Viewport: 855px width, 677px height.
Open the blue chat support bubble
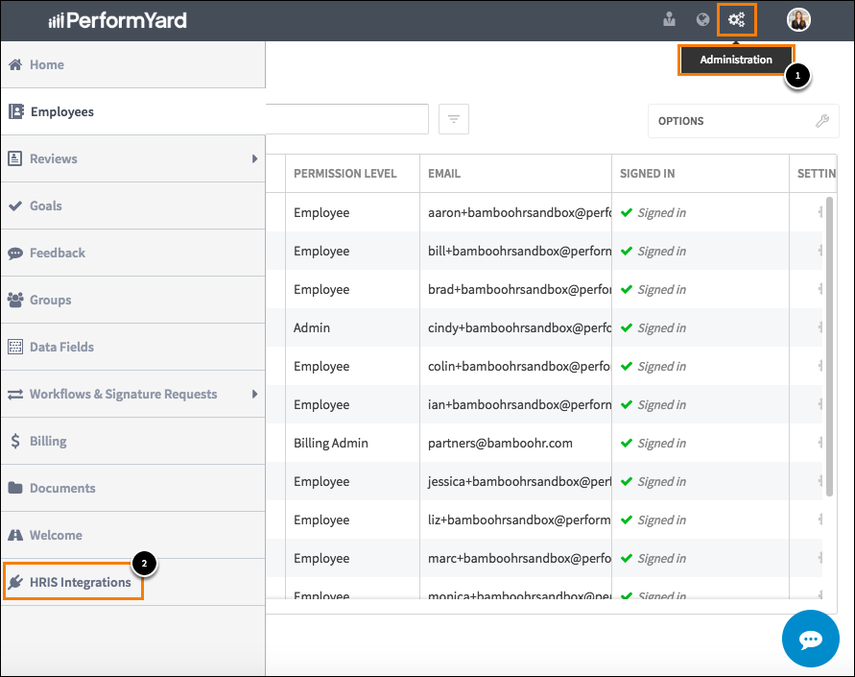(x=810, y=639)
